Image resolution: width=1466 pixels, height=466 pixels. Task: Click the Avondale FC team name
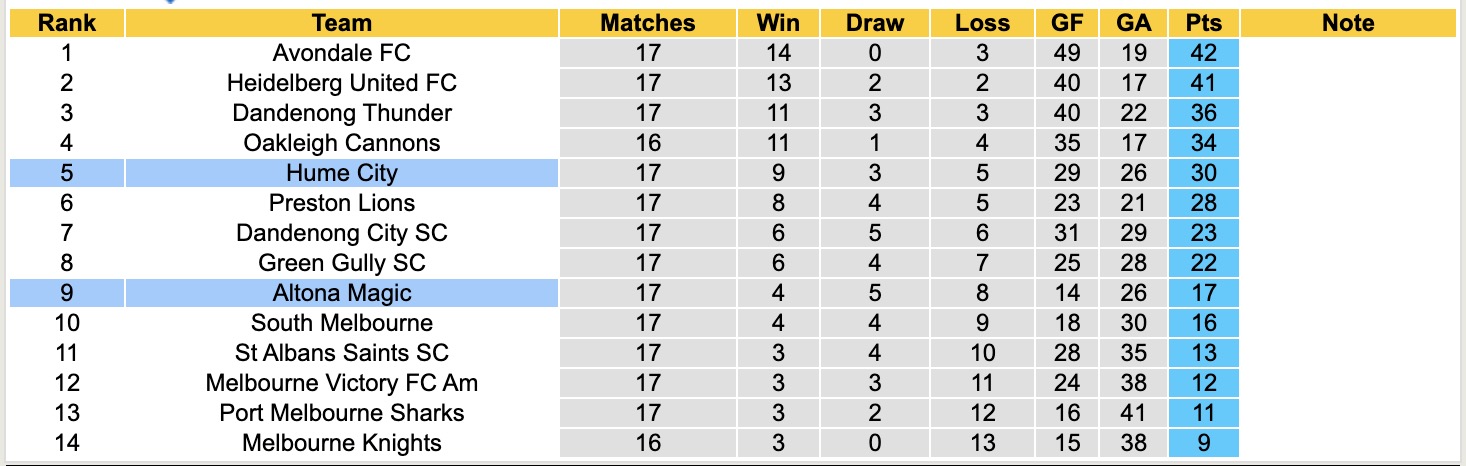point(341,53)
